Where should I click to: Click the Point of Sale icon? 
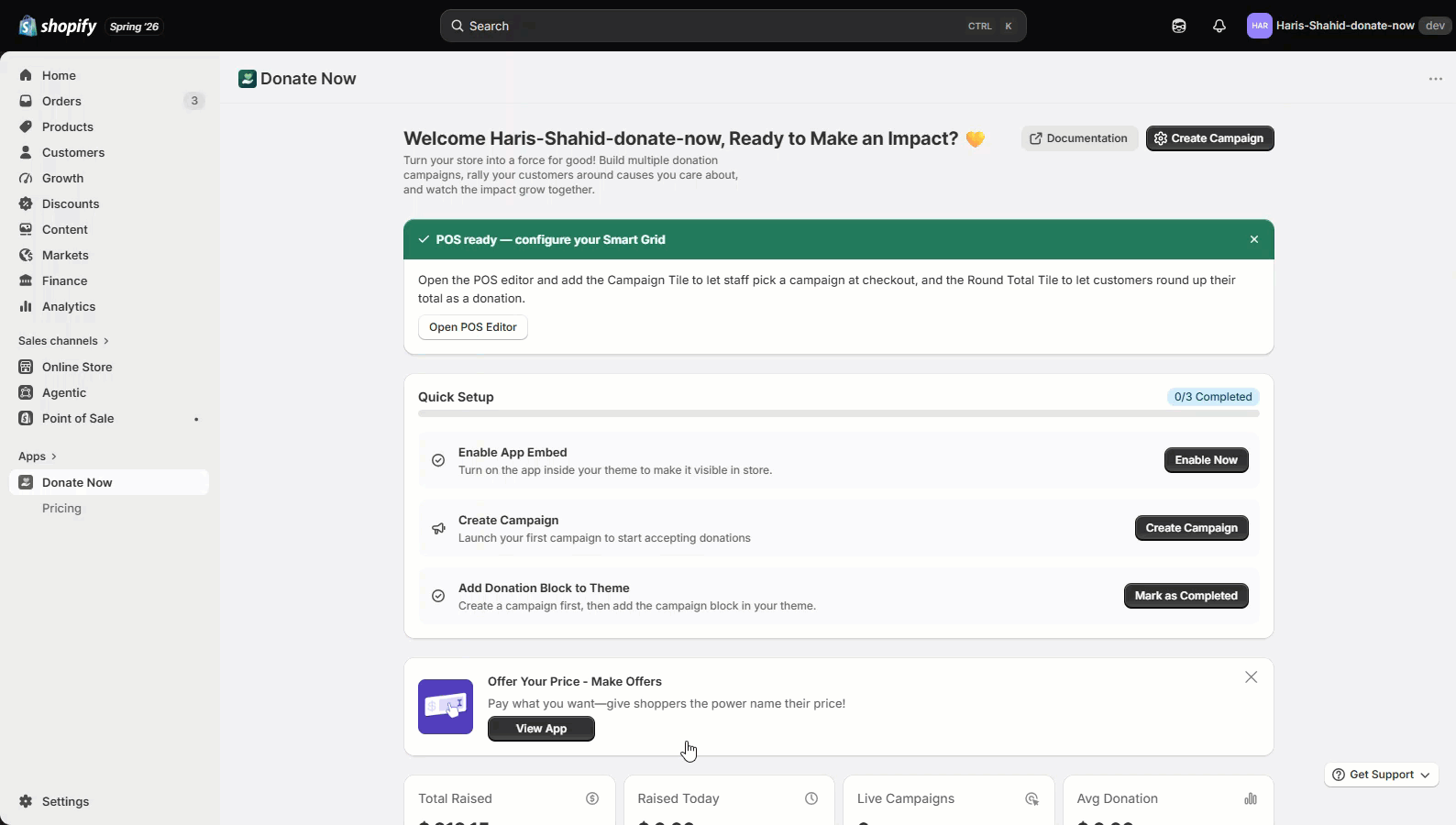[26, 418]
